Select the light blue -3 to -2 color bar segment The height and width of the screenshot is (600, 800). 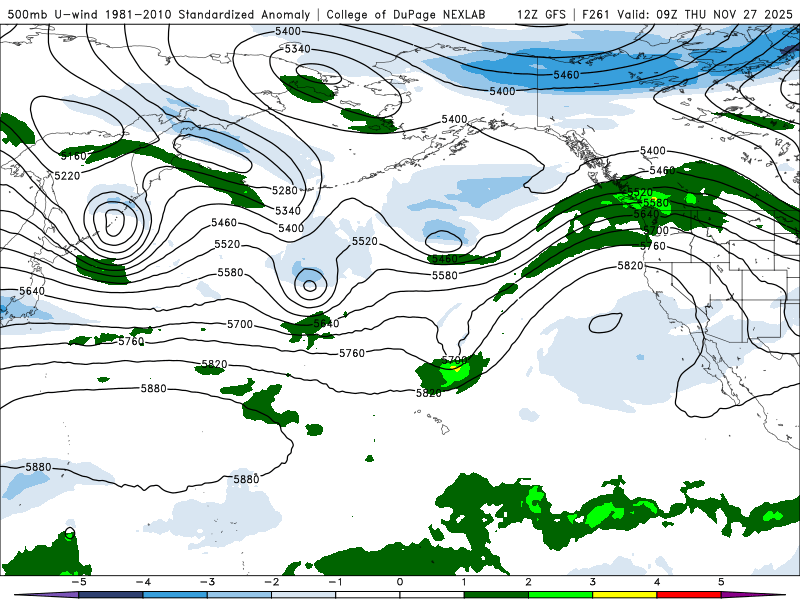pos(239,595)
